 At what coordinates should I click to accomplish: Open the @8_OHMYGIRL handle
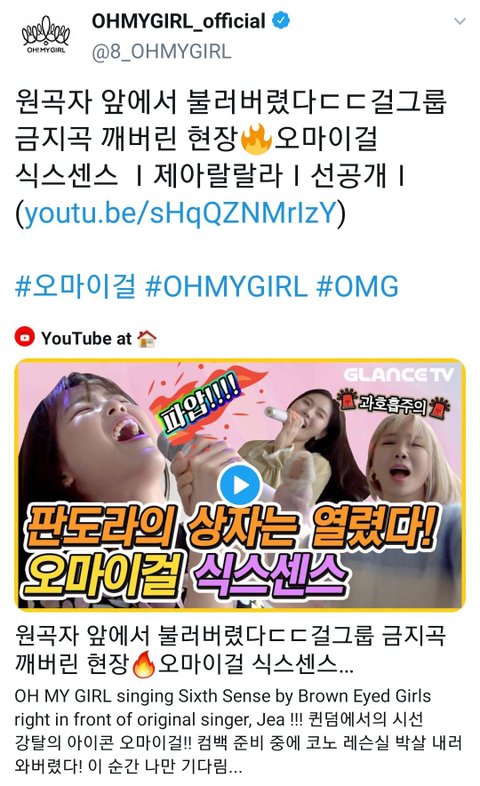point(161,52)
